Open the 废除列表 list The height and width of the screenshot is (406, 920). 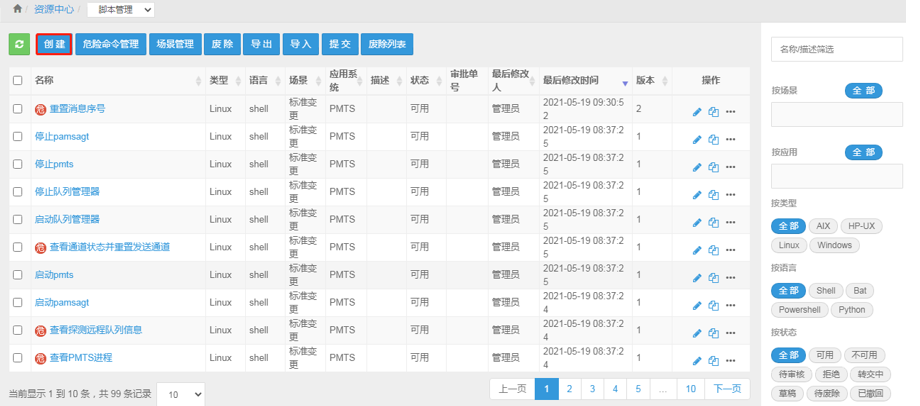pyautogui.click(x=387, y=45)
